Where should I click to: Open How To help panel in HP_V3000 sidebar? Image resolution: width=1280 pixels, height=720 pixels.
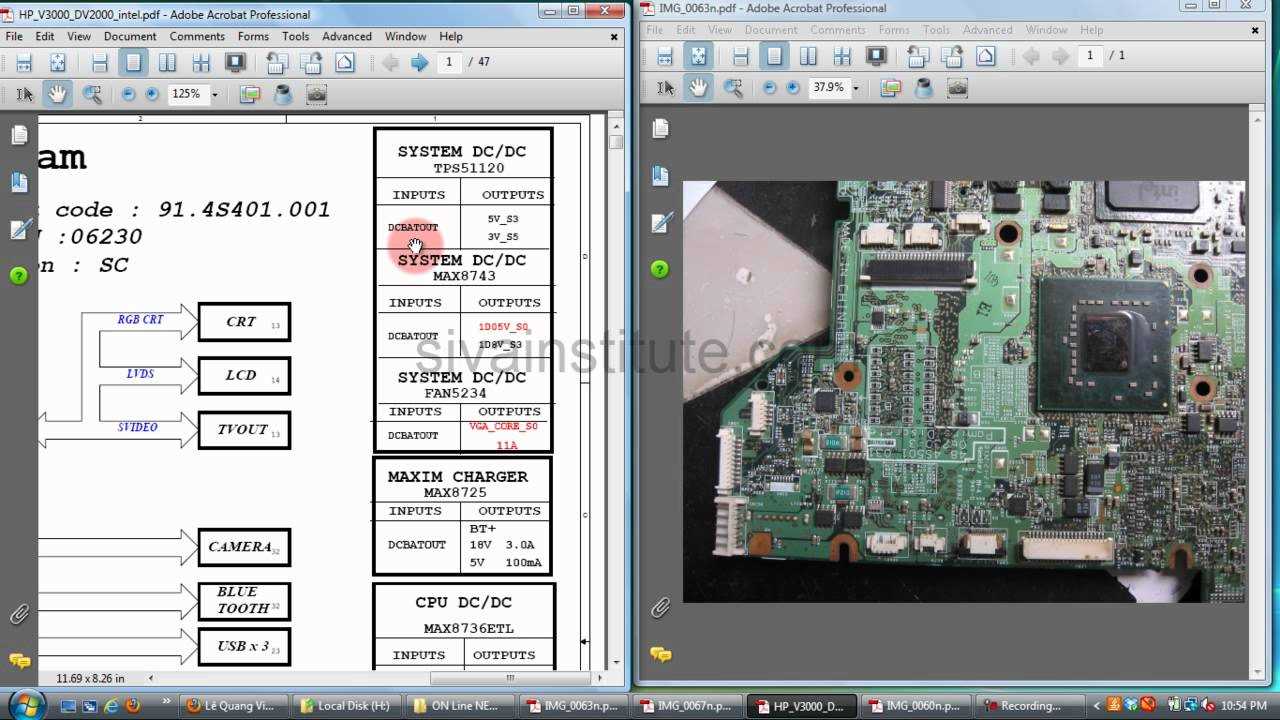pyautogui.click(x=19, y=275)
